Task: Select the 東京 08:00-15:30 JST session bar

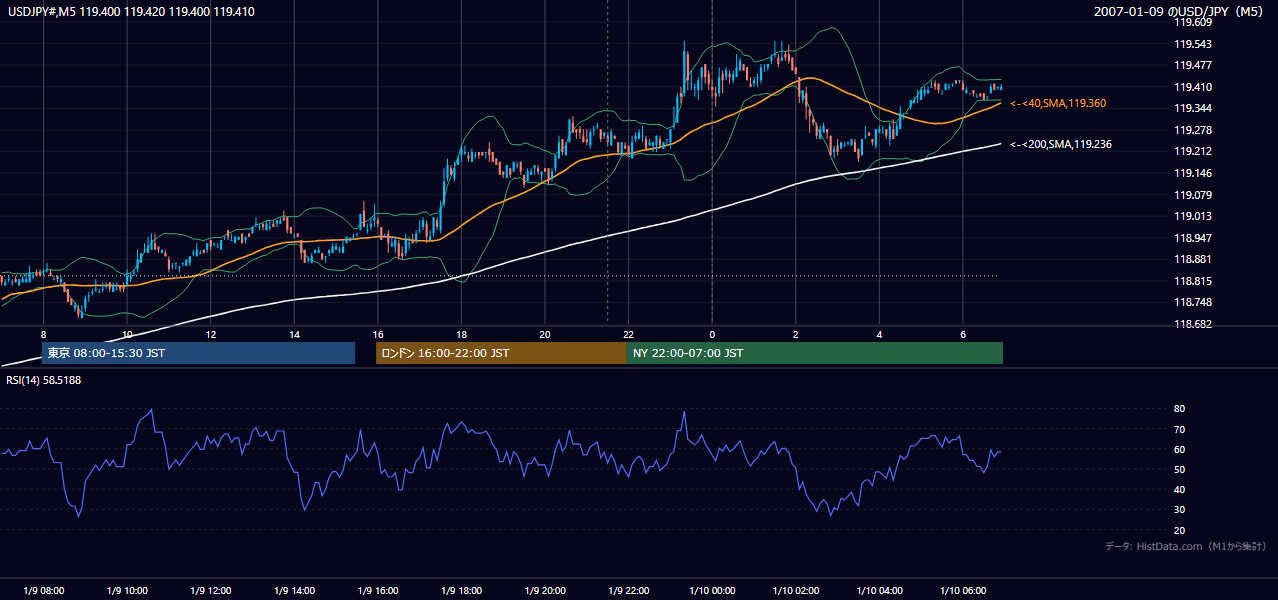Action: point(198,353)
